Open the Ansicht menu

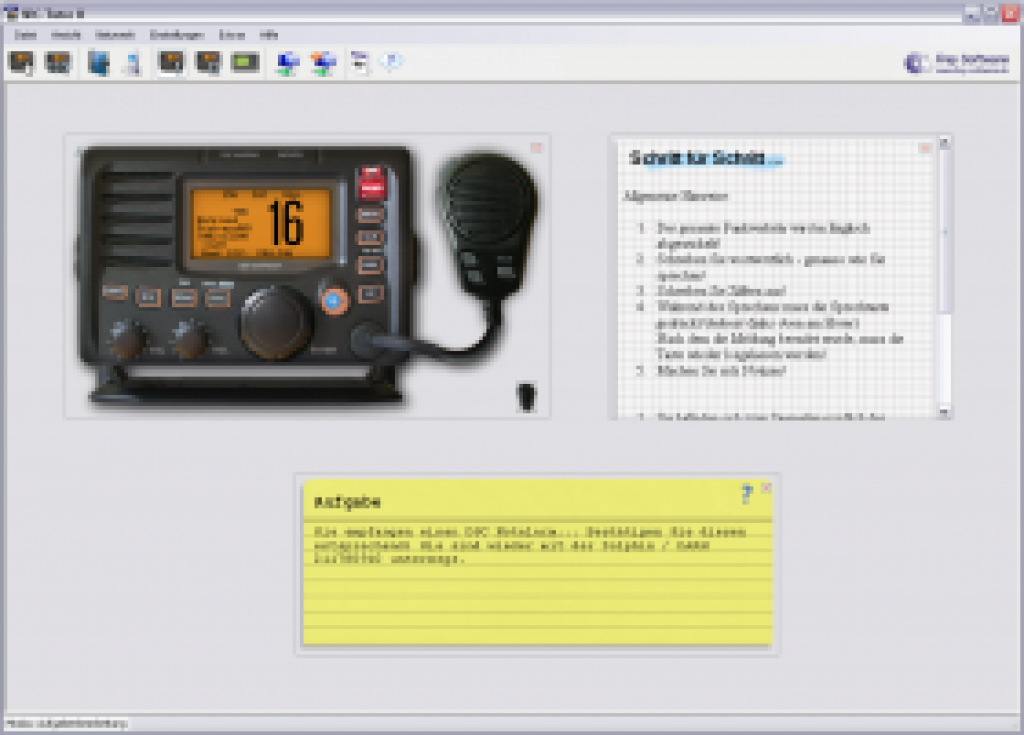(66, 35)
